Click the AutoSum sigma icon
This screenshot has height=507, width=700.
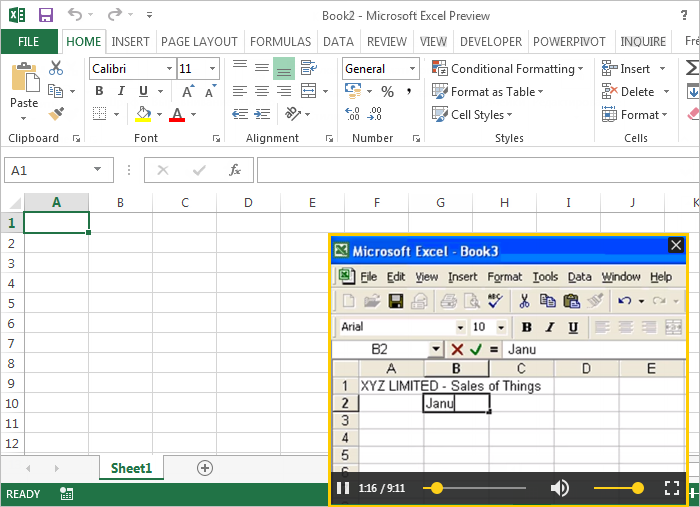pyautogui.click(x=692, y=68)
